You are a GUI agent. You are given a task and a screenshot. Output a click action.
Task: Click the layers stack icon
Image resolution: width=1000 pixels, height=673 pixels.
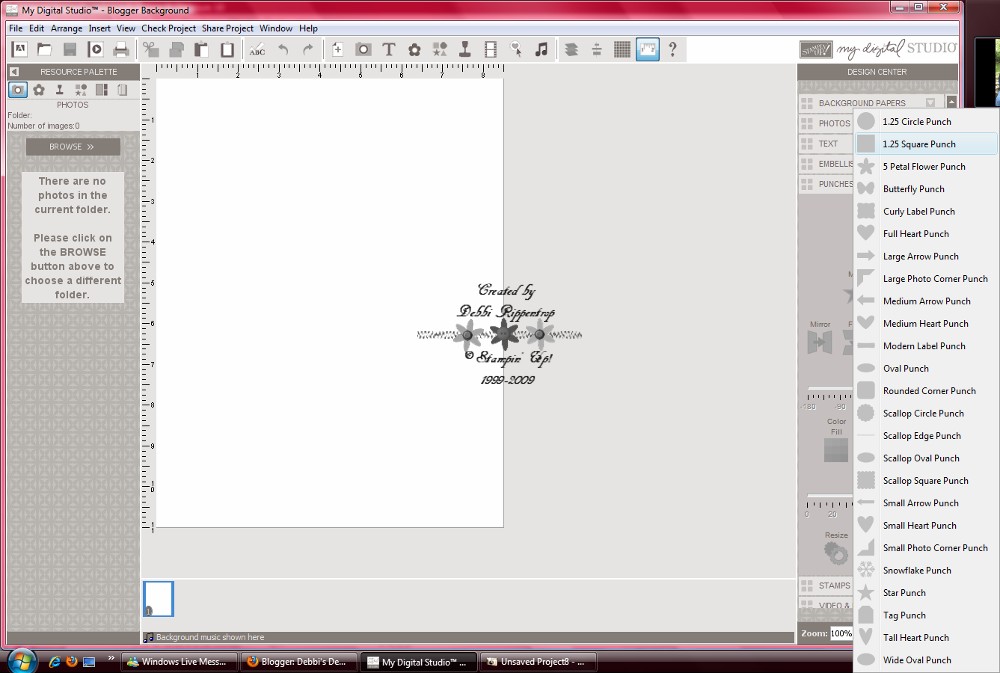tap(571, 49)
